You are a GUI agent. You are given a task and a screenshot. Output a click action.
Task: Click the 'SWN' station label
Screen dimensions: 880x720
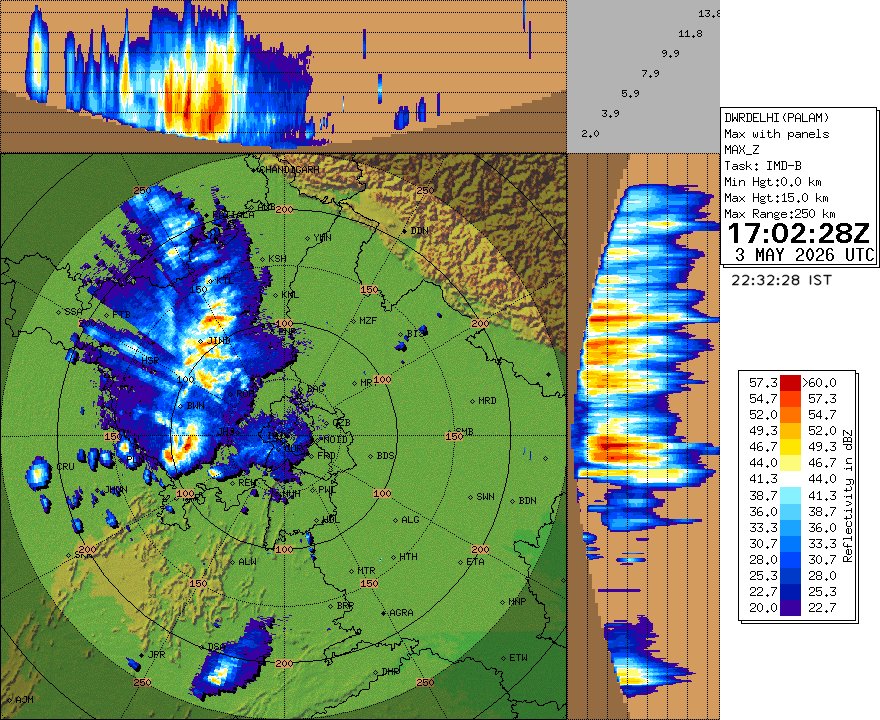click(x=485, y=497)
